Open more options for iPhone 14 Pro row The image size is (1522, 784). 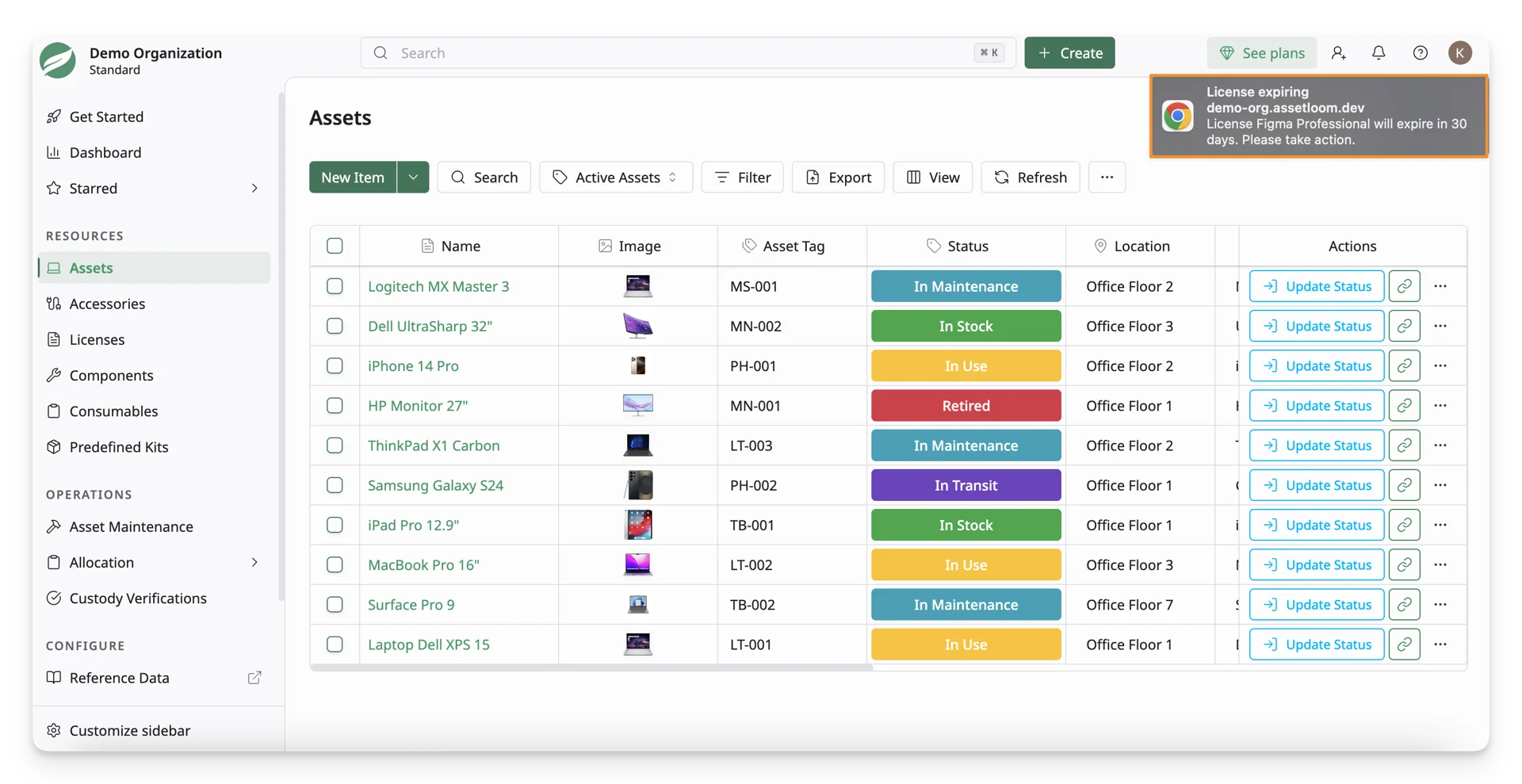coord(1440,365)
